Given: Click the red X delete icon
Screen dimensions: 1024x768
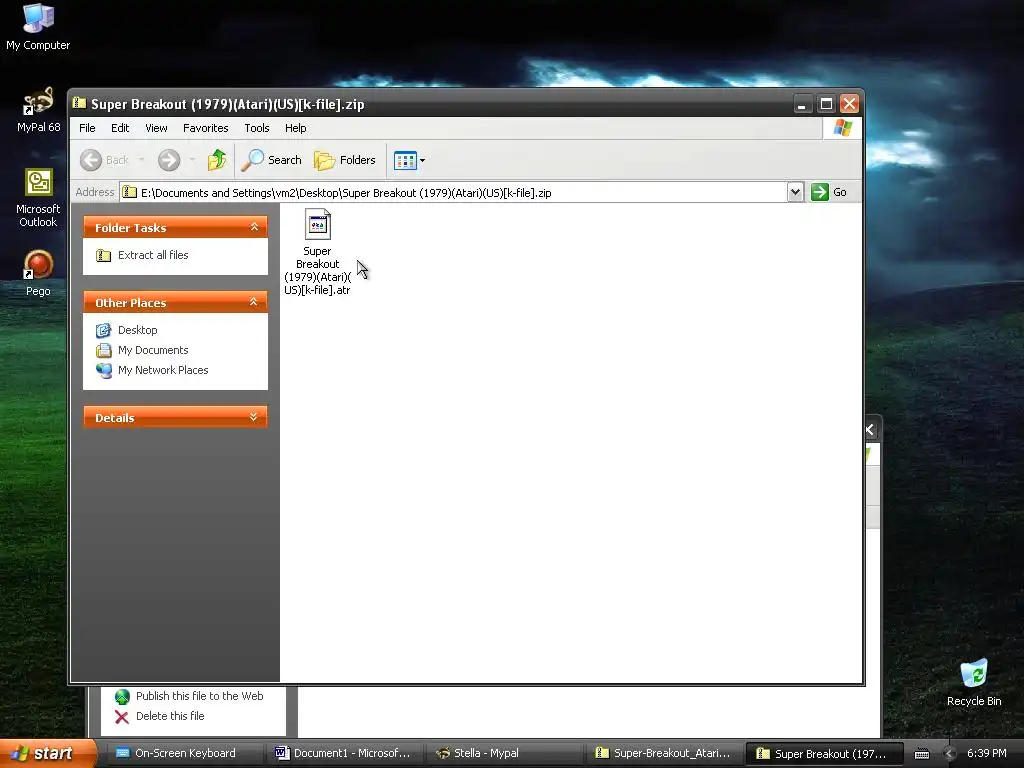Looking at the screenshot, I should (121, 717).
